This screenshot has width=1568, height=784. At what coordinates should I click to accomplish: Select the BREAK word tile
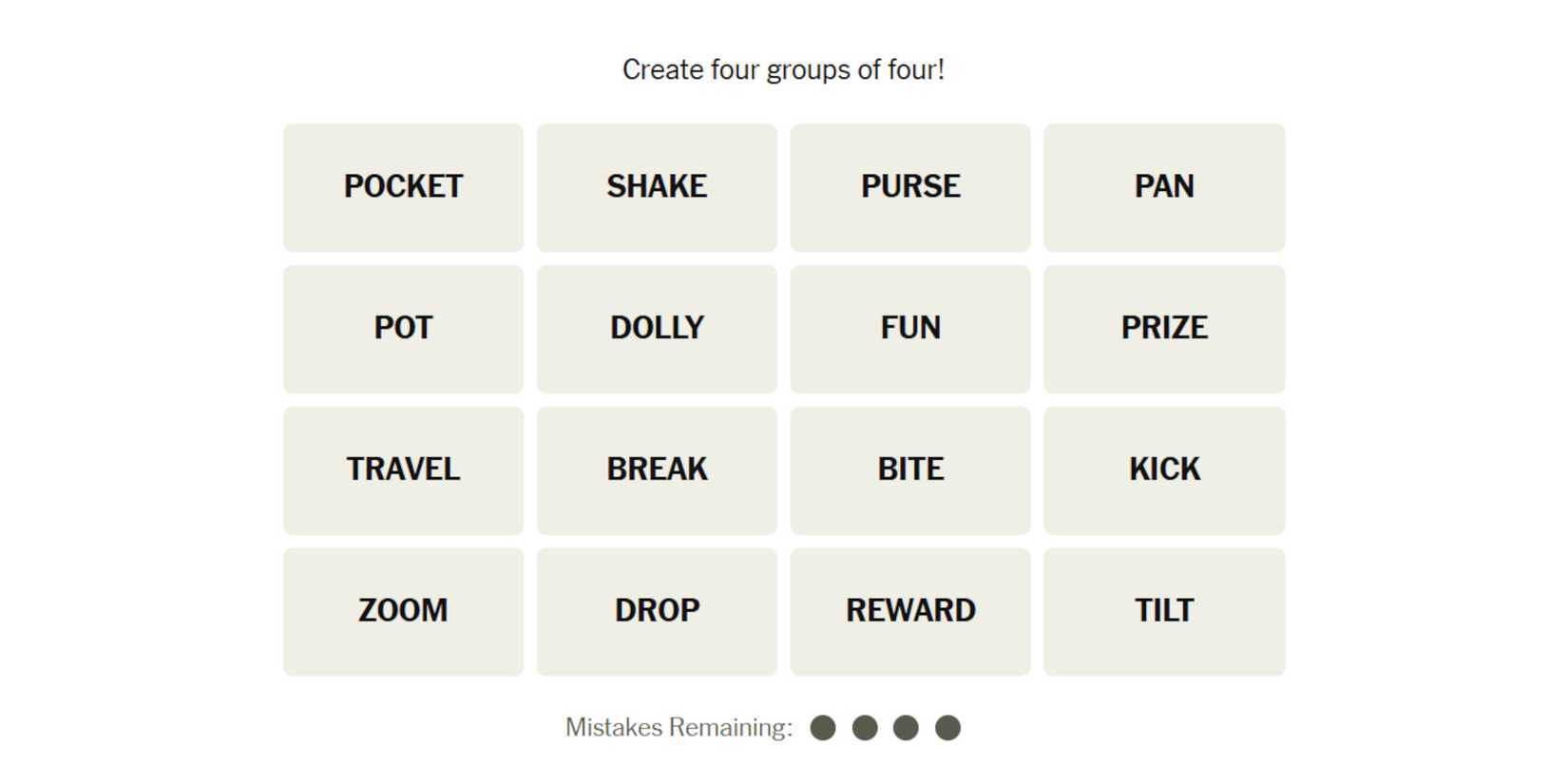(x=657, y=470)
